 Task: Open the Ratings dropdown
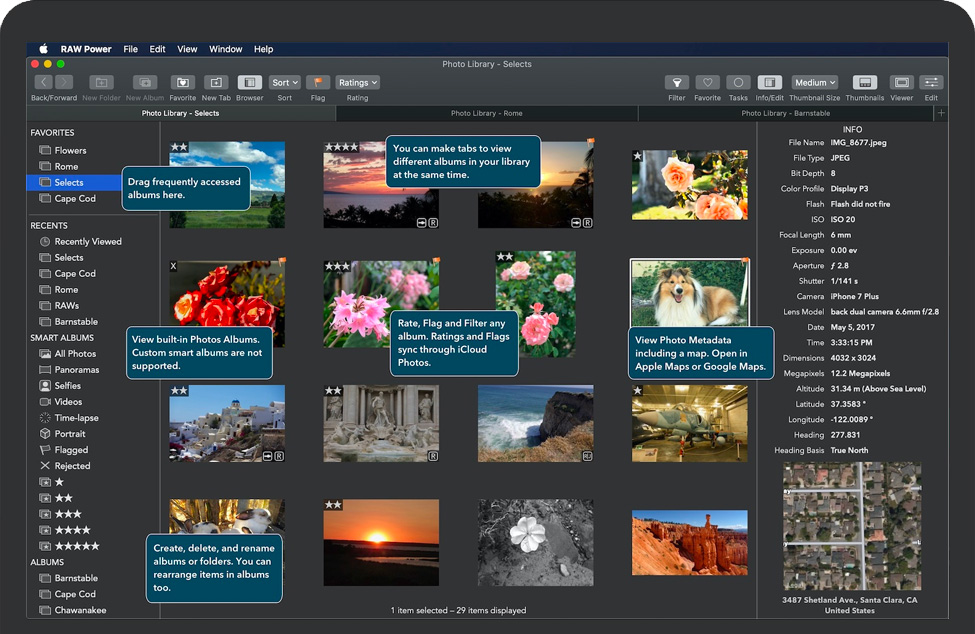pyautogui.click(x=357, y=83)
